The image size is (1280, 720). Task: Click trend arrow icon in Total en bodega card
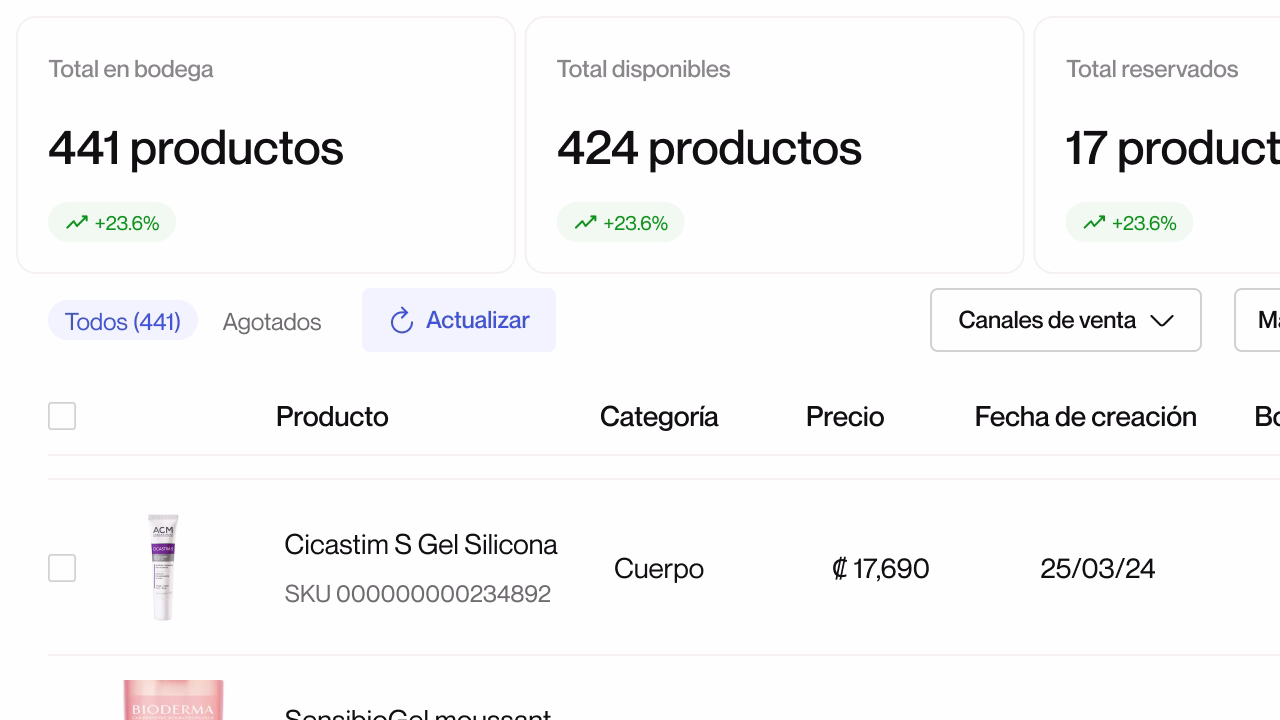[x=77, y=223]
